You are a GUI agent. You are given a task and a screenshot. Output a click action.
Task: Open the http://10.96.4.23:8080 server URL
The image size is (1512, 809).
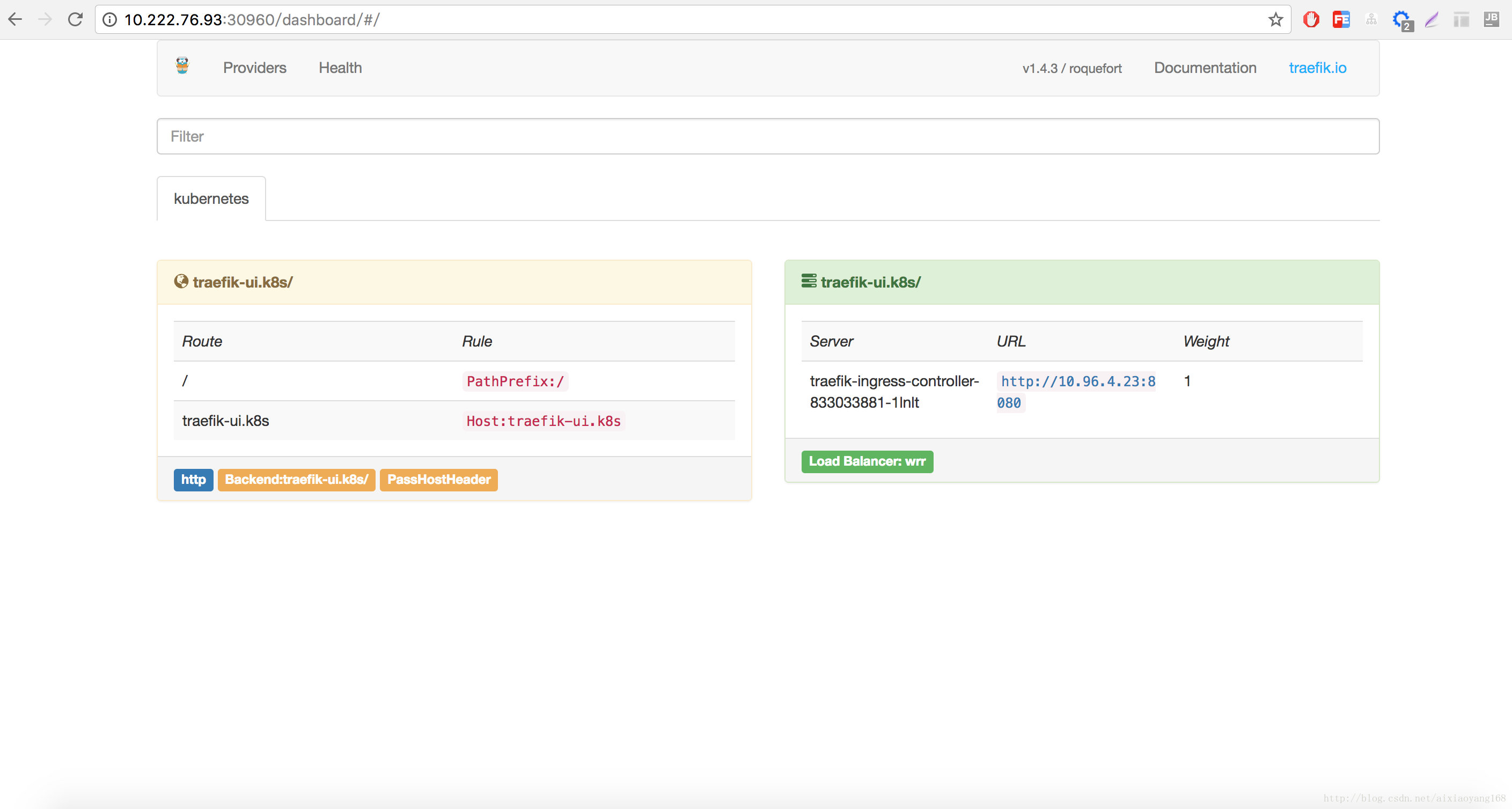coord(1076,392)
